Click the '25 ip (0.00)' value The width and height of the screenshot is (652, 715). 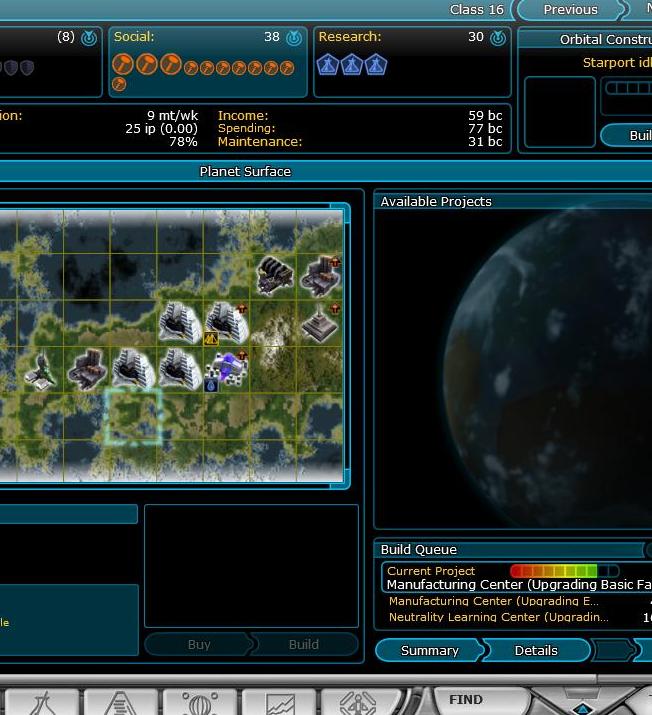161,129
